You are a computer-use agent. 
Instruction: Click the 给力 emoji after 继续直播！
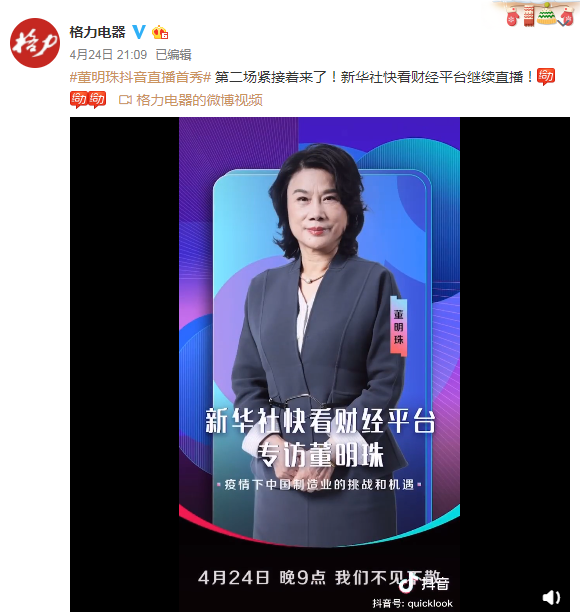546,76
